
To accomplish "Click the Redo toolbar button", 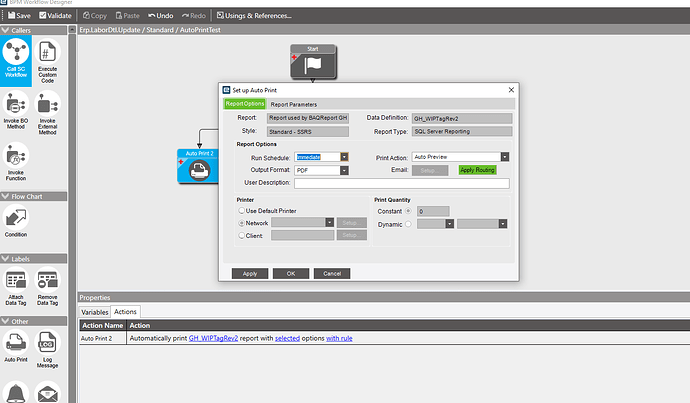I will 194,15.
